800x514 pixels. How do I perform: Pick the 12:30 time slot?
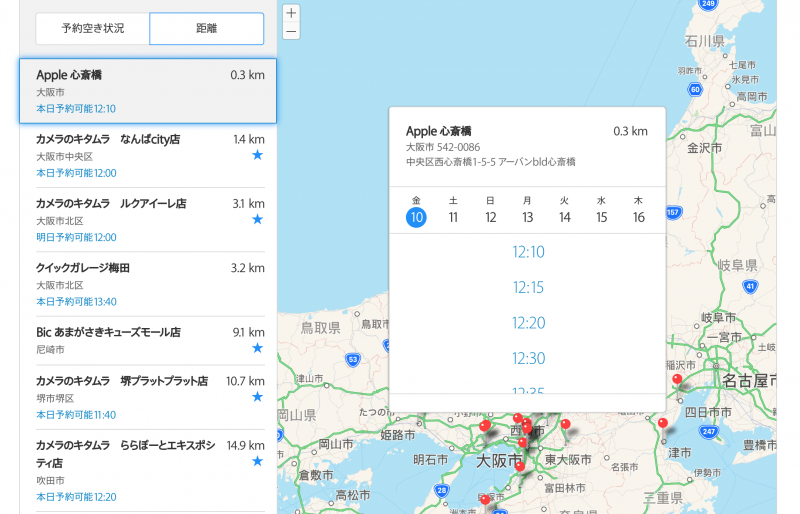528,358
